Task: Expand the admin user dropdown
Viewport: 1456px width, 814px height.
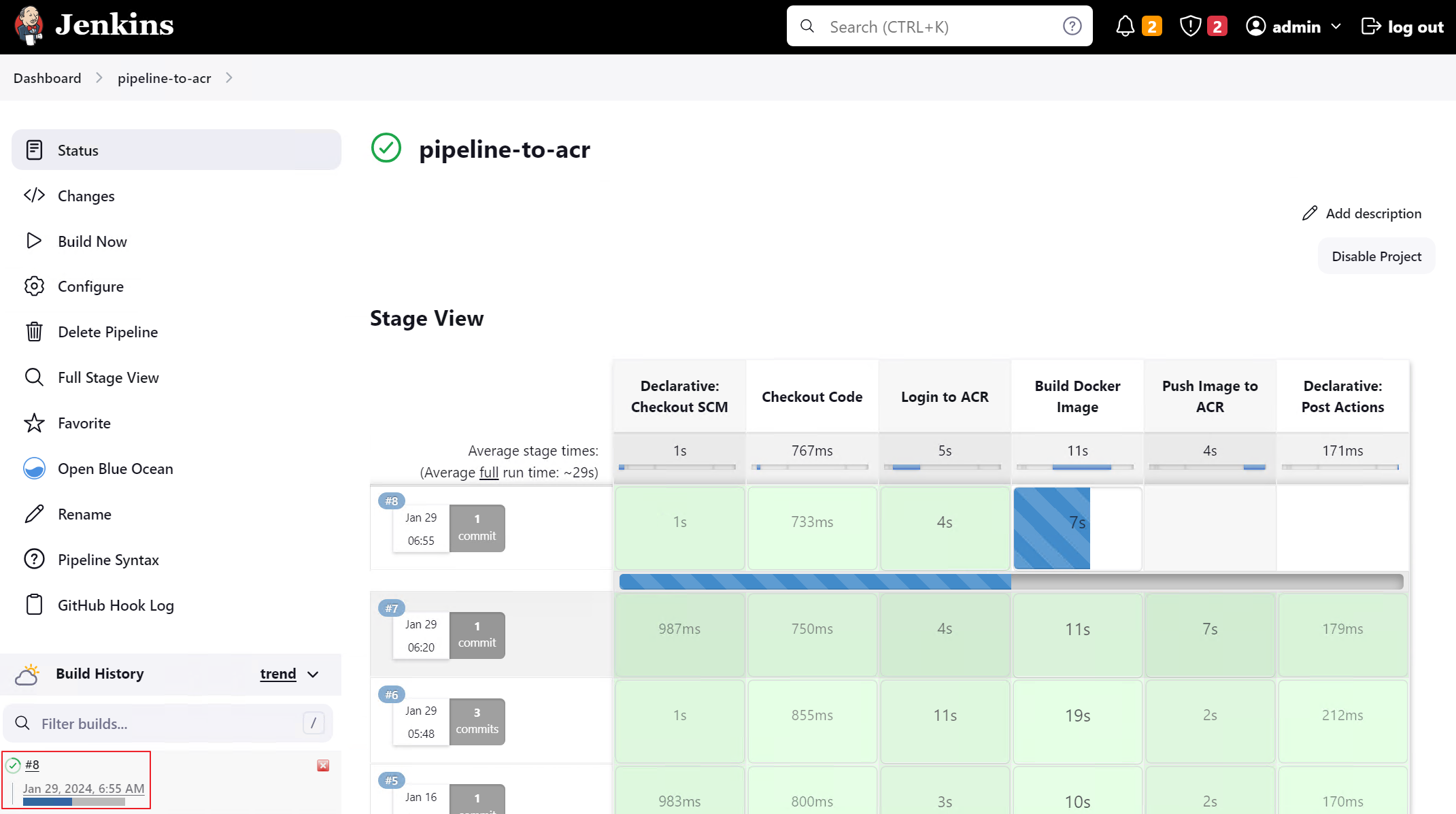Action: coord(1336,27)
